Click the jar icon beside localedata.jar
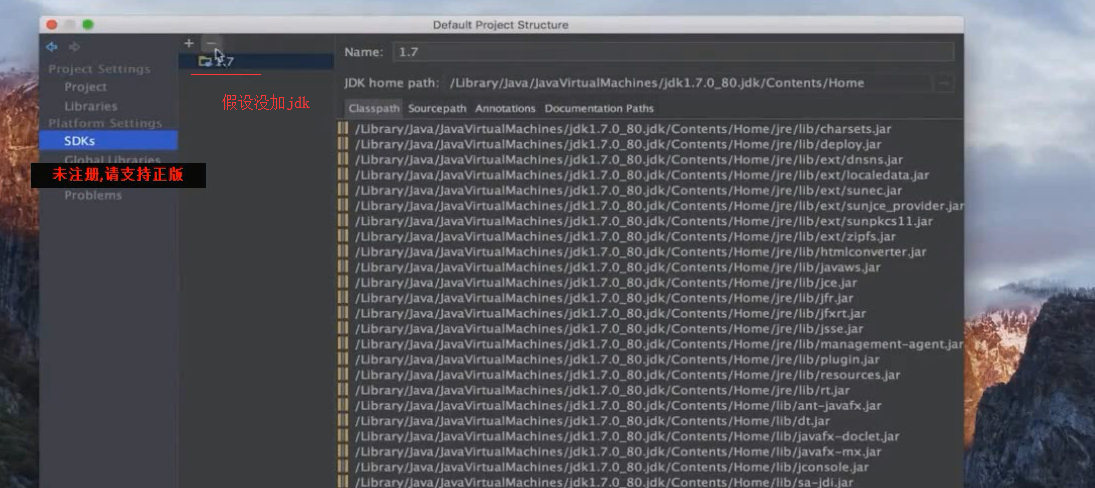 (x=343, y=175)
